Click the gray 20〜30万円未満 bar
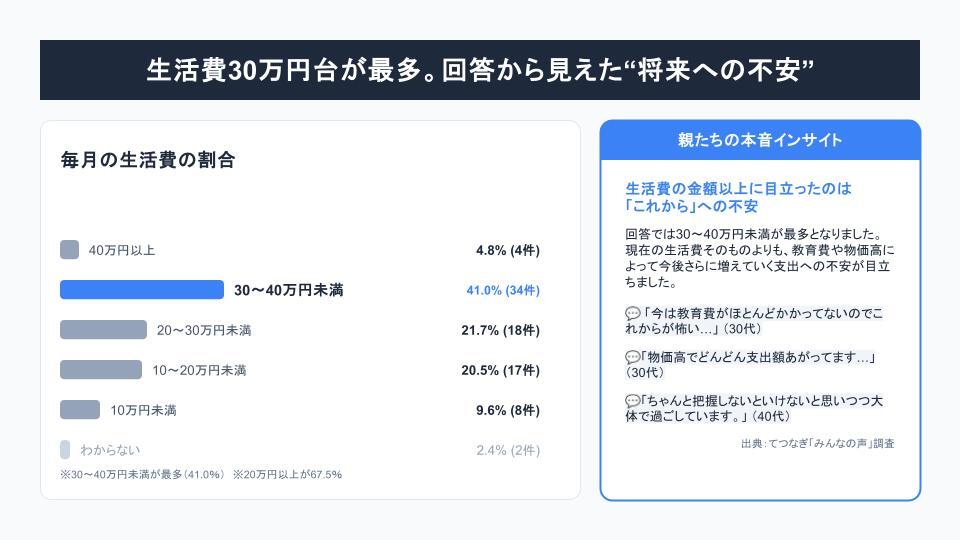 (x=103, y=330)
